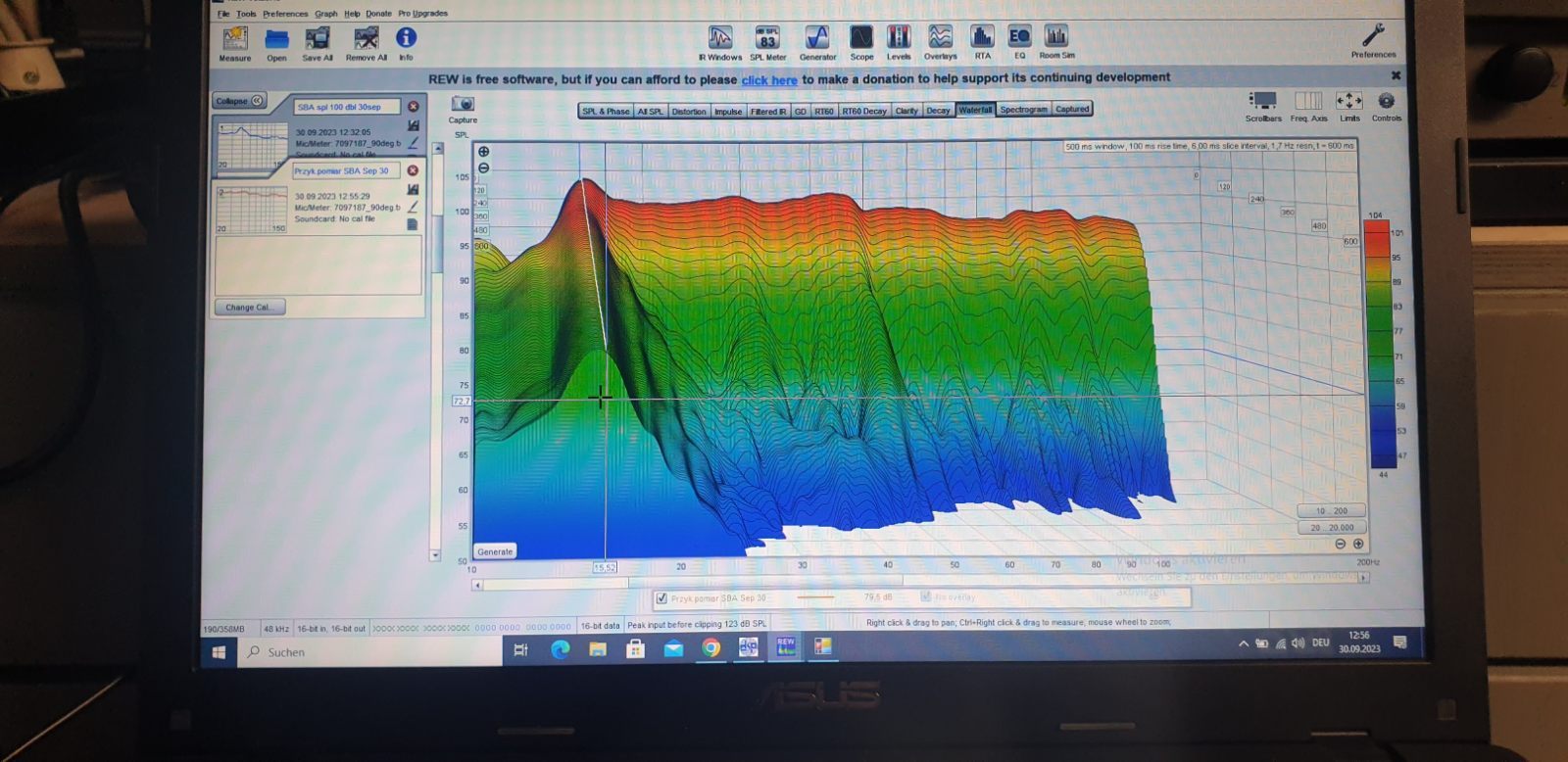Edit notes of SBA spl 100 measurement
The height and width of the screenshot is (762, 1568).
pos(413,143)
